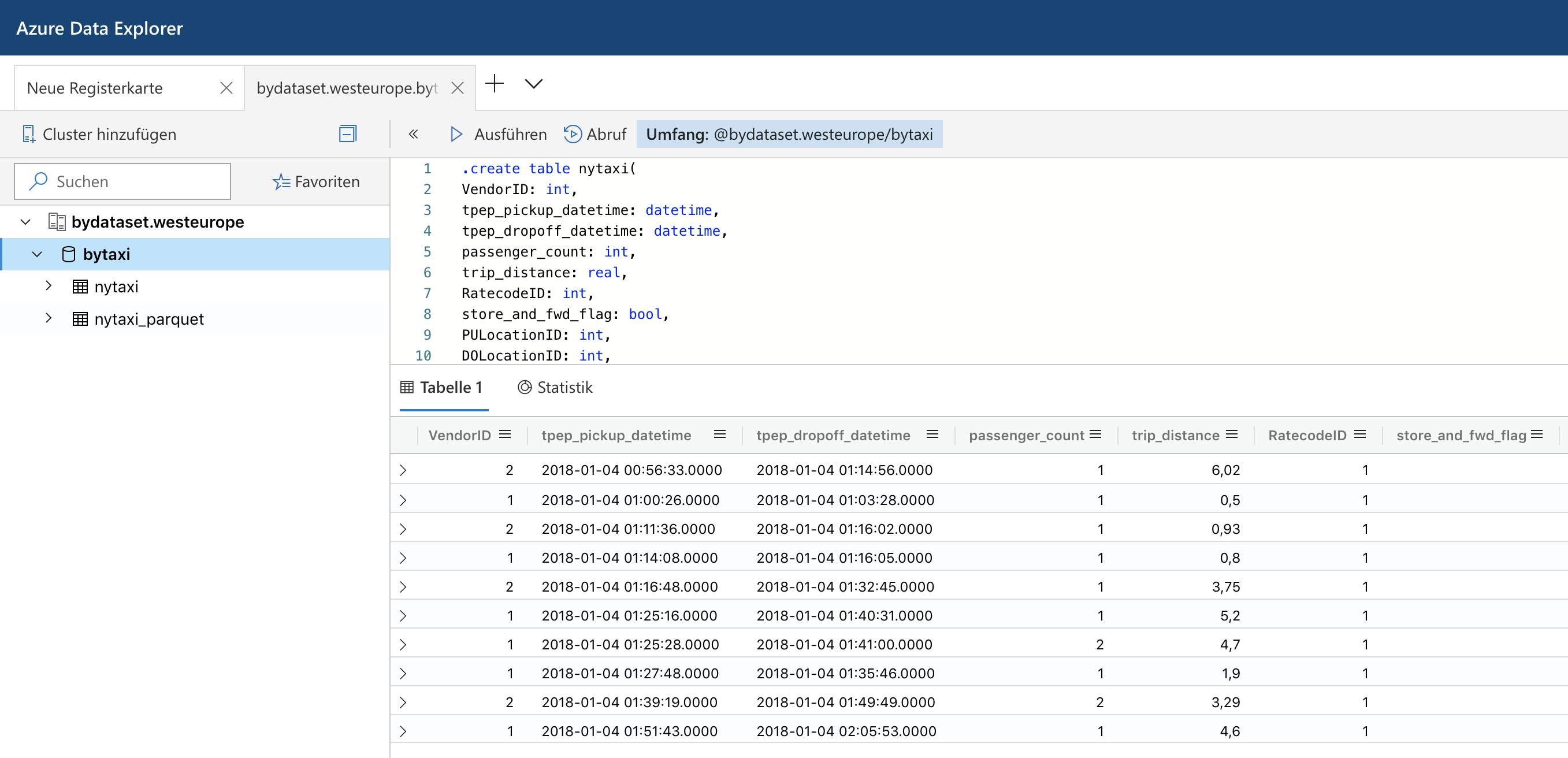Screen dimensions: 1568x758
Task: Click Cluster hinzufügen text
Action: pos(110,134)
